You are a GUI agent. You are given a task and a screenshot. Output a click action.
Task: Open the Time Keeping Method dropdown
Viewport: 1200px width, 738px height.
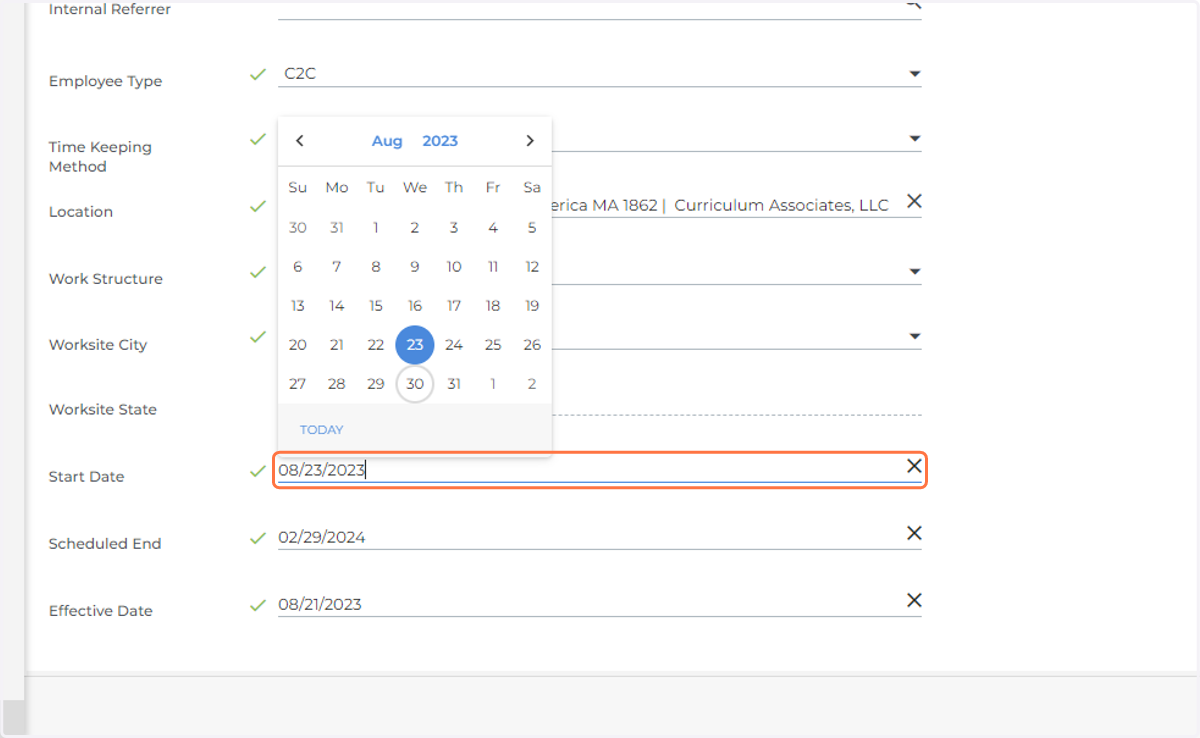tap(914, 139)
